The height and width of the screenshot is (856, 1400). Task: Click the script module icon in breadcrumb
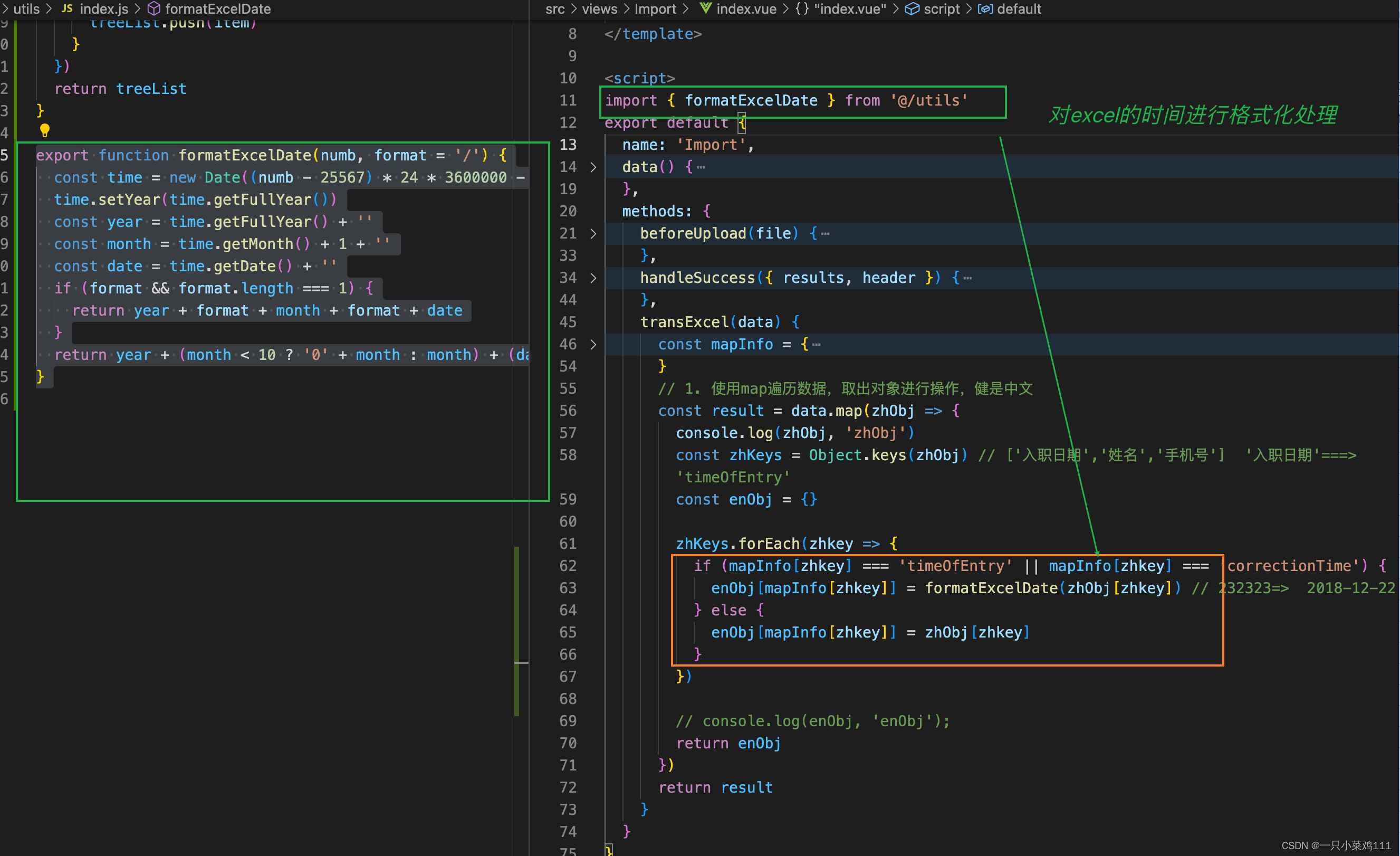click(912, 8)
